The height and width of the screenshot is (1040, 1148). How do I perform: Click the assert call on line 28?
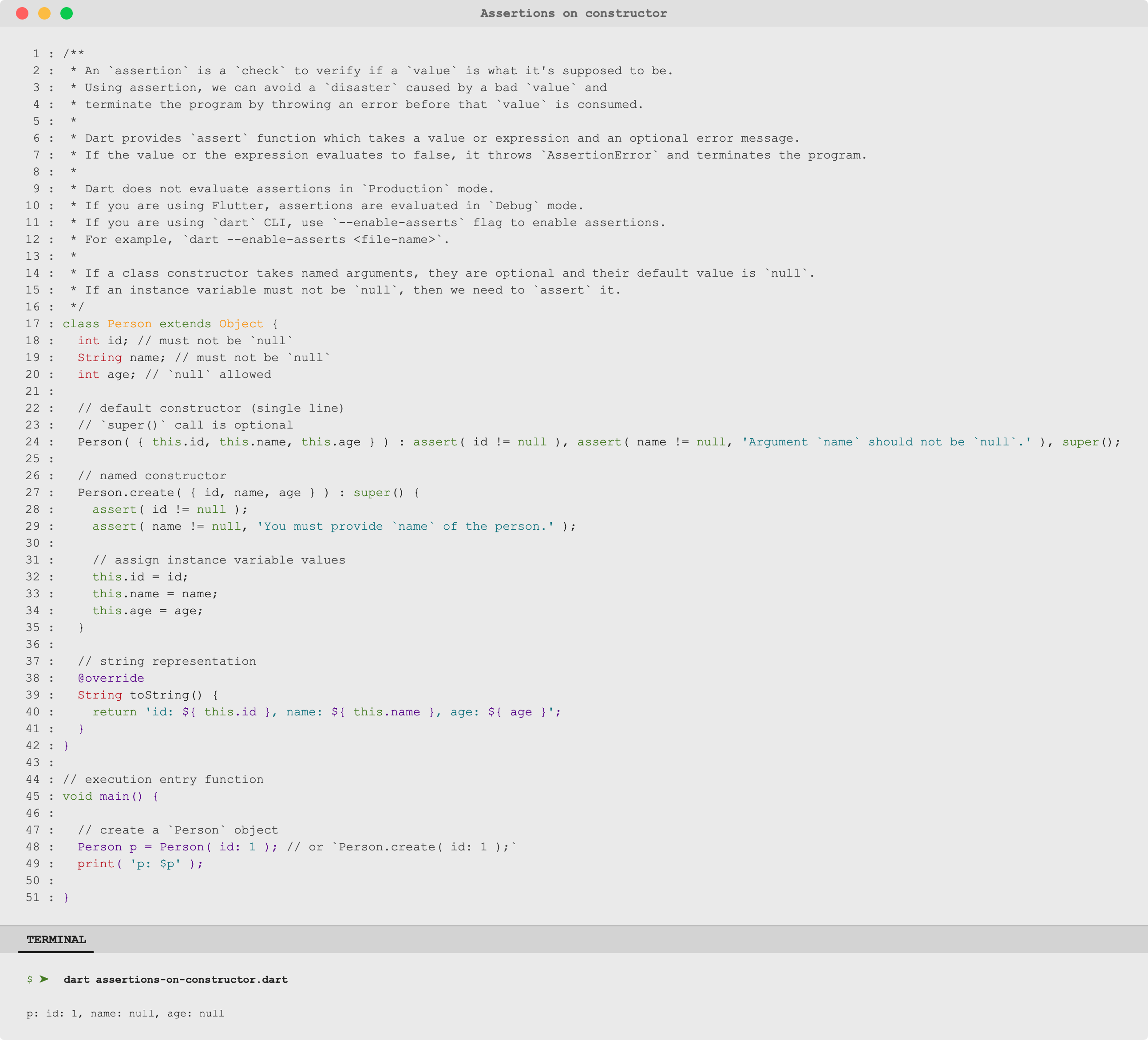(x=115, y=509)
